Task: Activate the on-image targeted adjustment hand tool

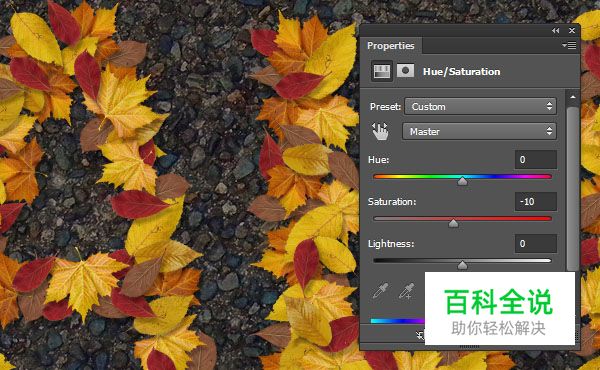Action: [380, 131]
